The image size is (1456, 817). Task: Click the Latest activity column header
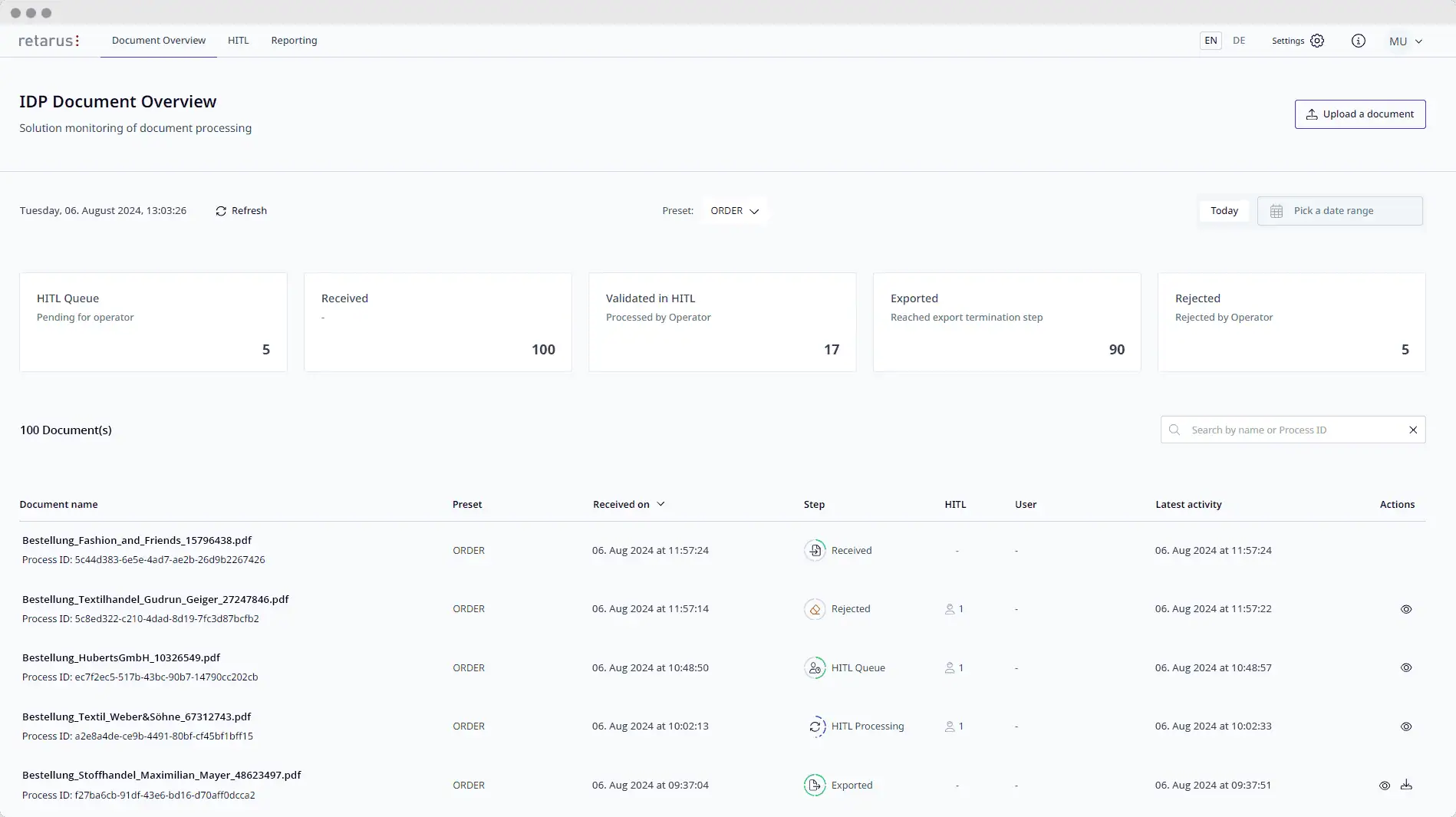[x=1188, y=505]
